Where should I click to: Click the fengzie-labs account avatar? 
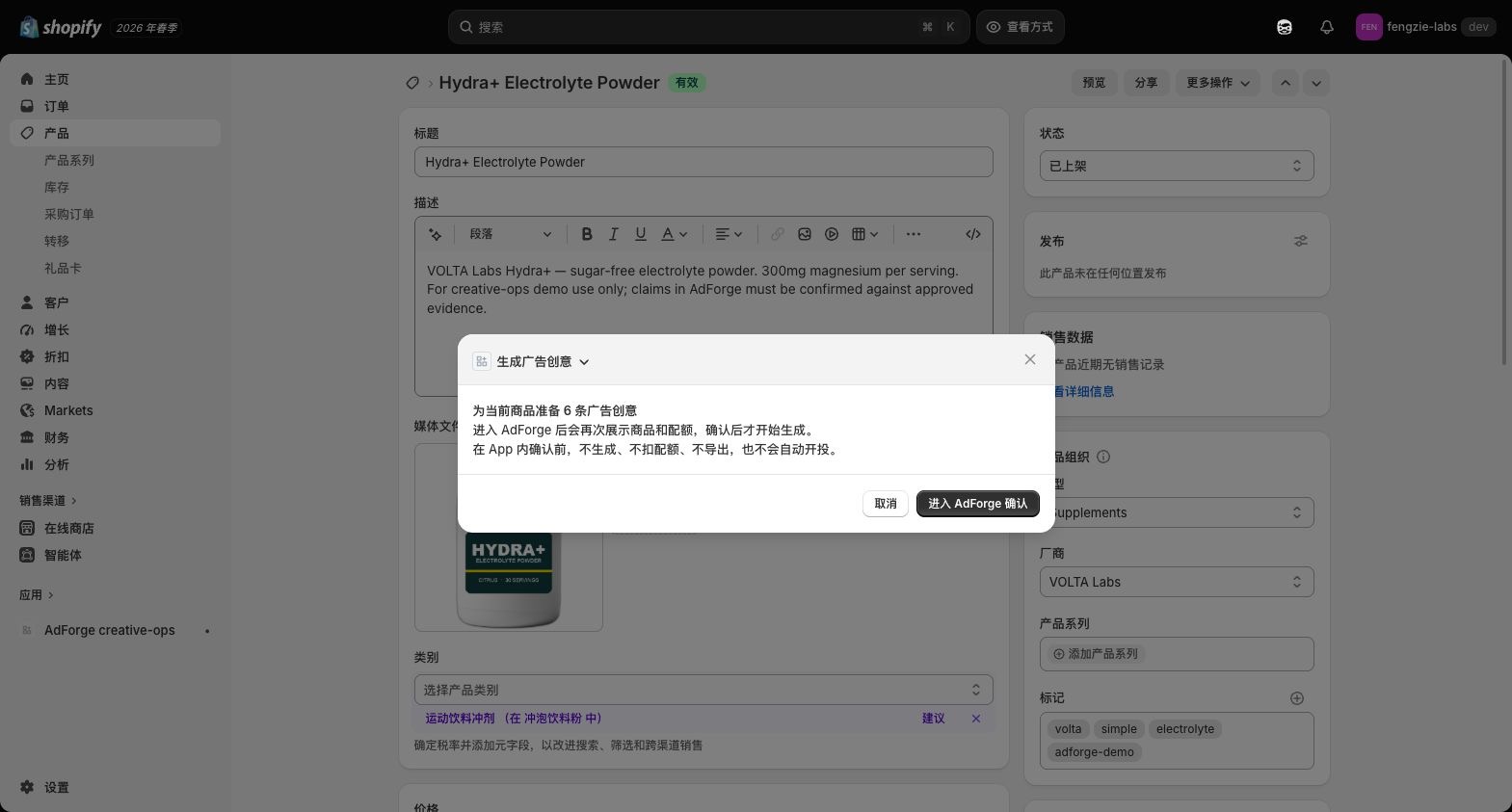point(1368,27)
